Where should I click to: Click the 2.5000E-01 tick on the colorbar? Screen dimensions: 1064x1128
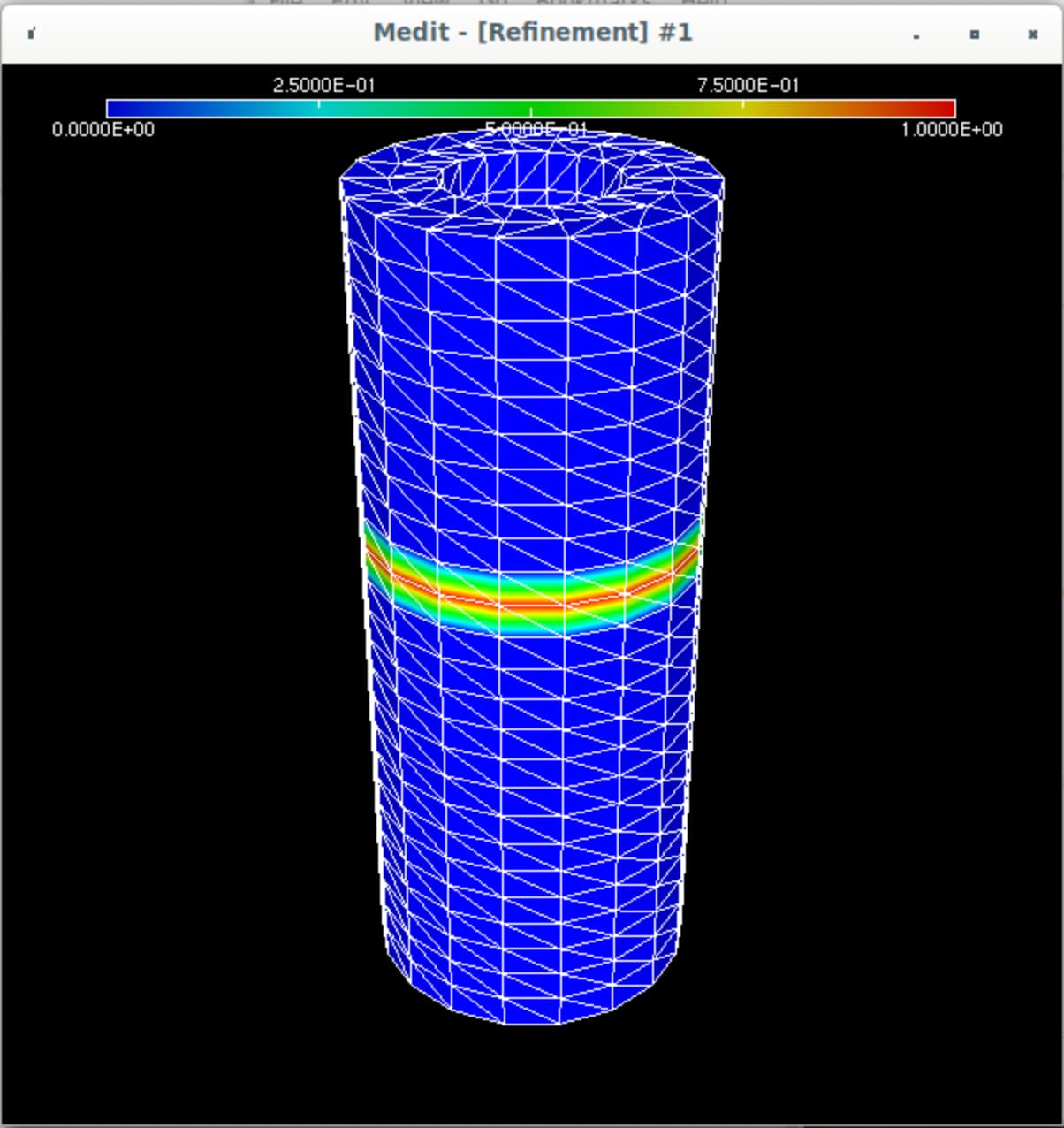point(319,107)
